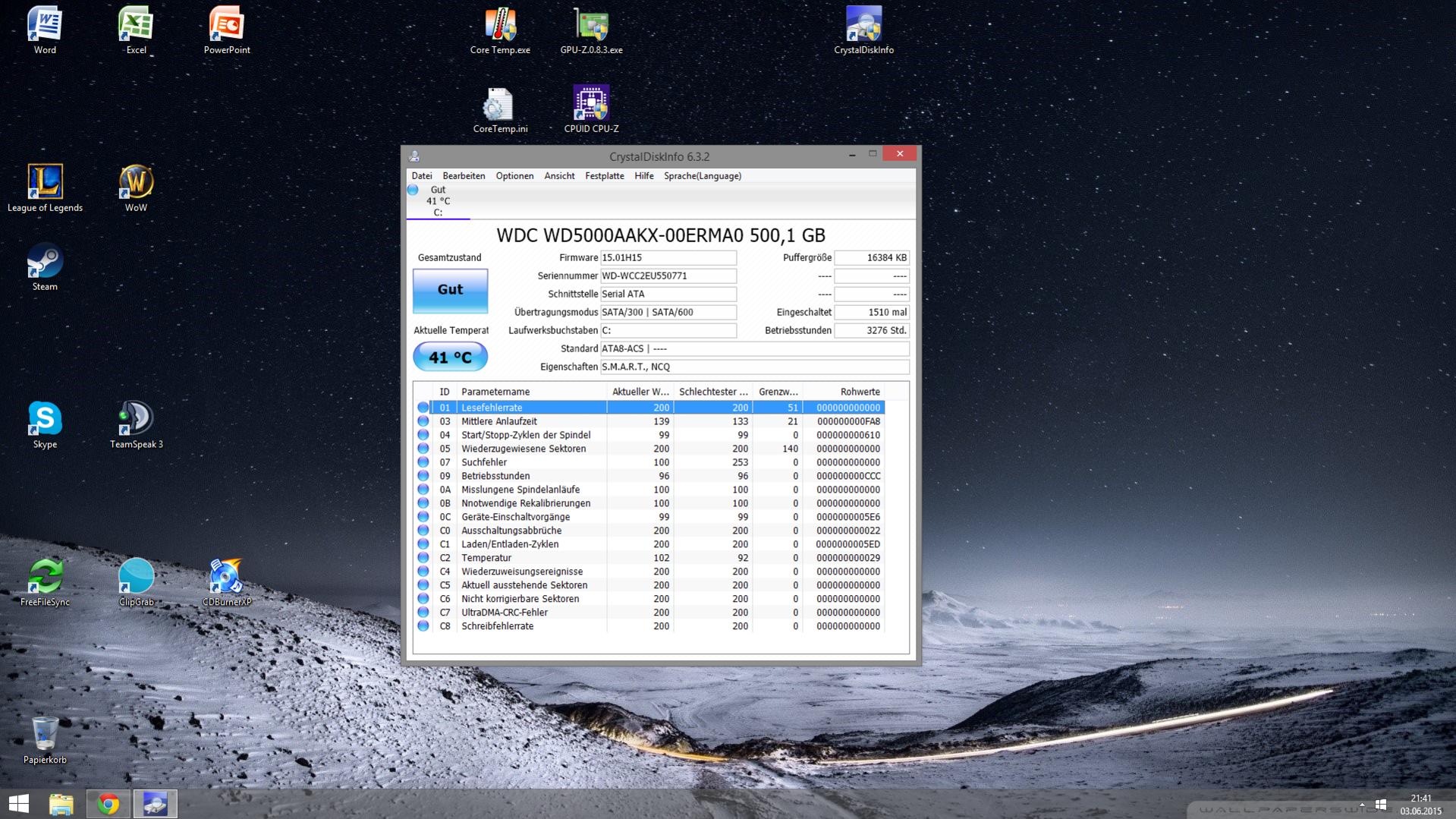Viewport: 1456px width, 819px height.
Task: Click the status dot beside Laden/Entladen-Zyklen
Action: 423,544
